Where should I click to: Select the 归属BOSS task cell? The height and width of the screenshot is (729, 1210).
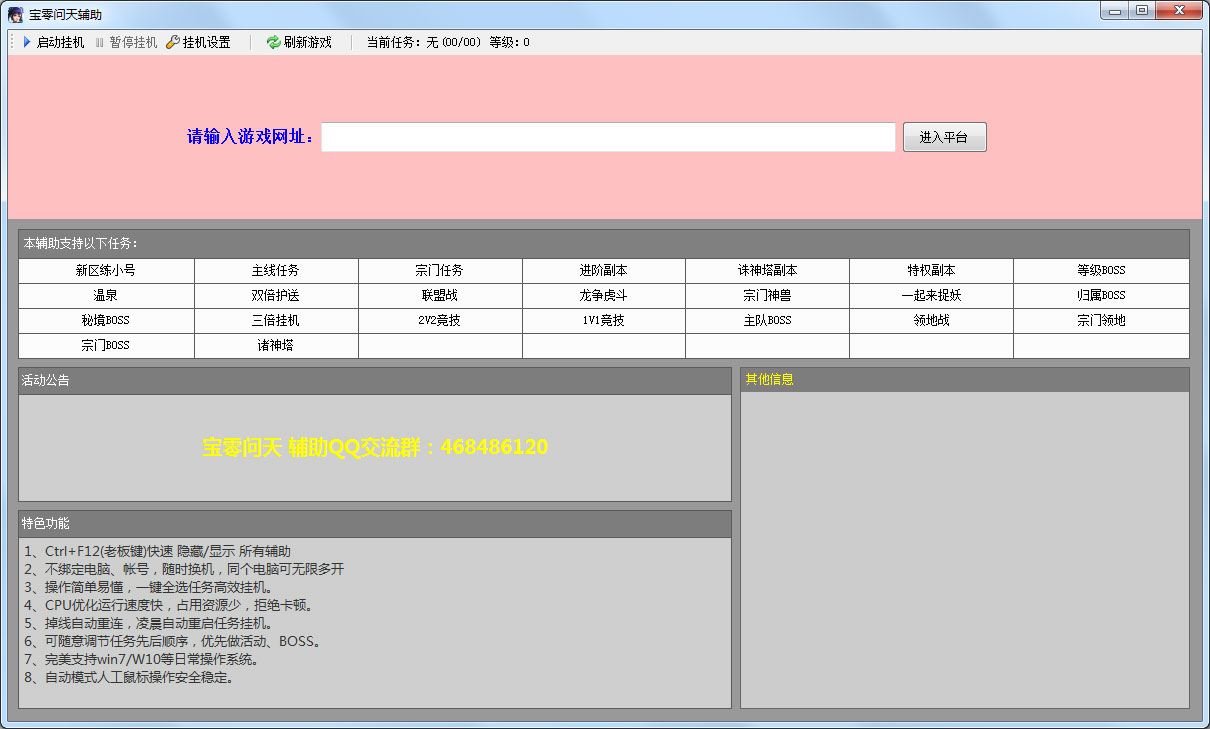1102,296
